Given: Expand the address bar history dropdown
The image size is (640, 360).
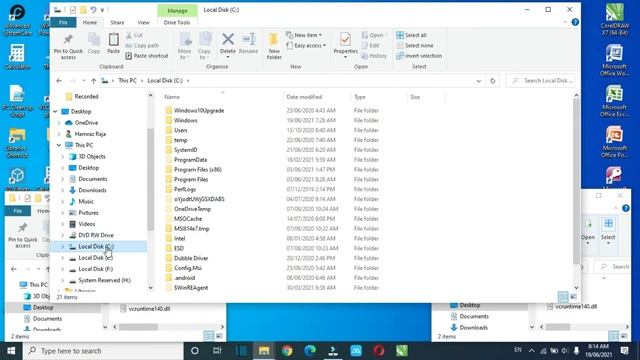Looking at the screenshot, I should coord(479,81).
